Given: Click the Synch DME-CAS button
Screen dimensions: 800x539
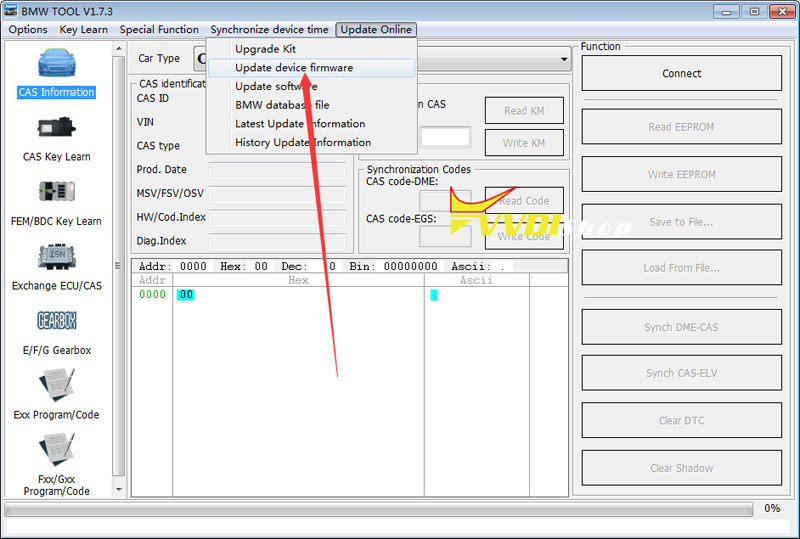Looking at the screenshot, I should pyautogui.click(x=682, y=327).
